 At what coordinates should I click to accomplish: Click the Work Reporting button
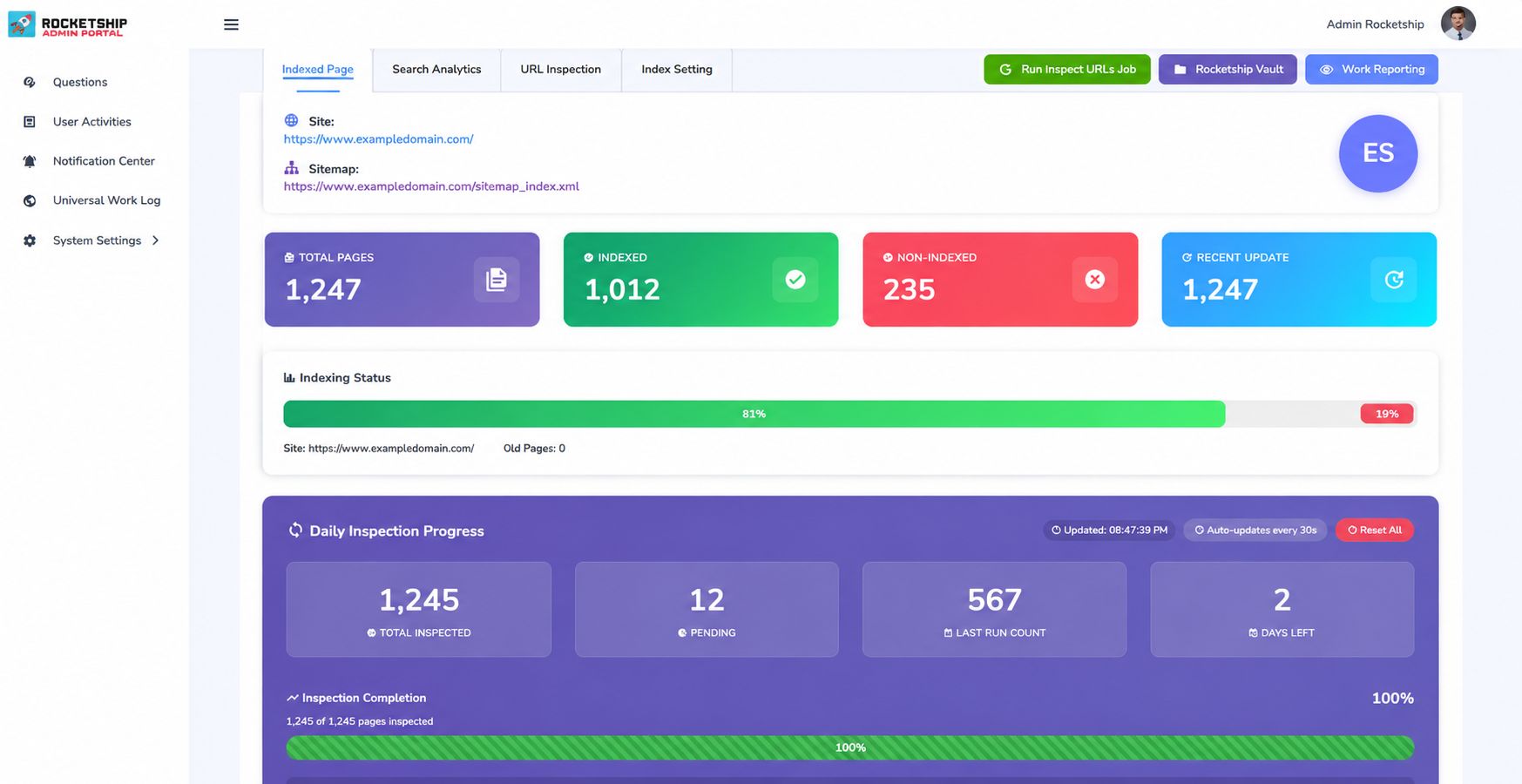[1371, 70]
